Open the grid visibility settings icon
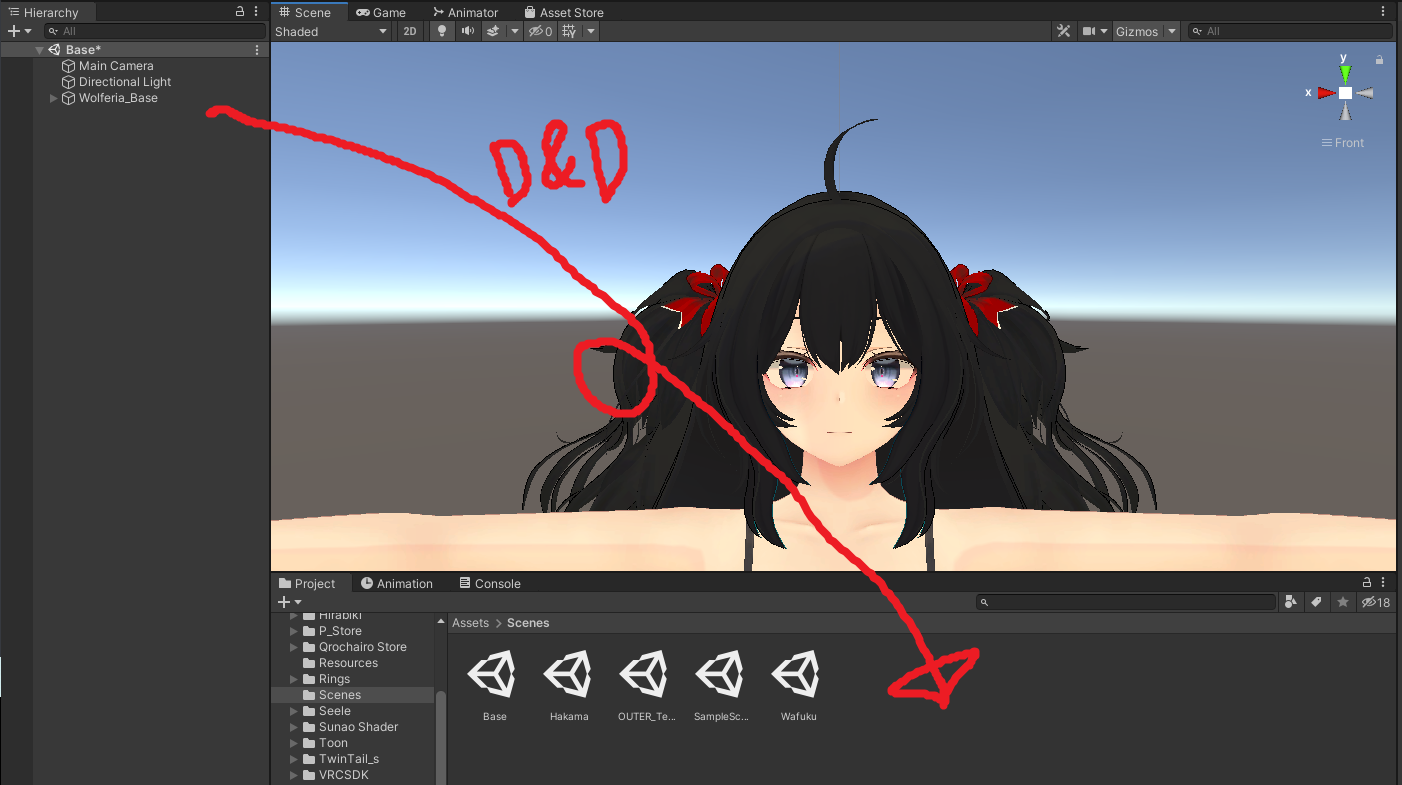Screen dimensions: 1402x785 pos(569,31)
